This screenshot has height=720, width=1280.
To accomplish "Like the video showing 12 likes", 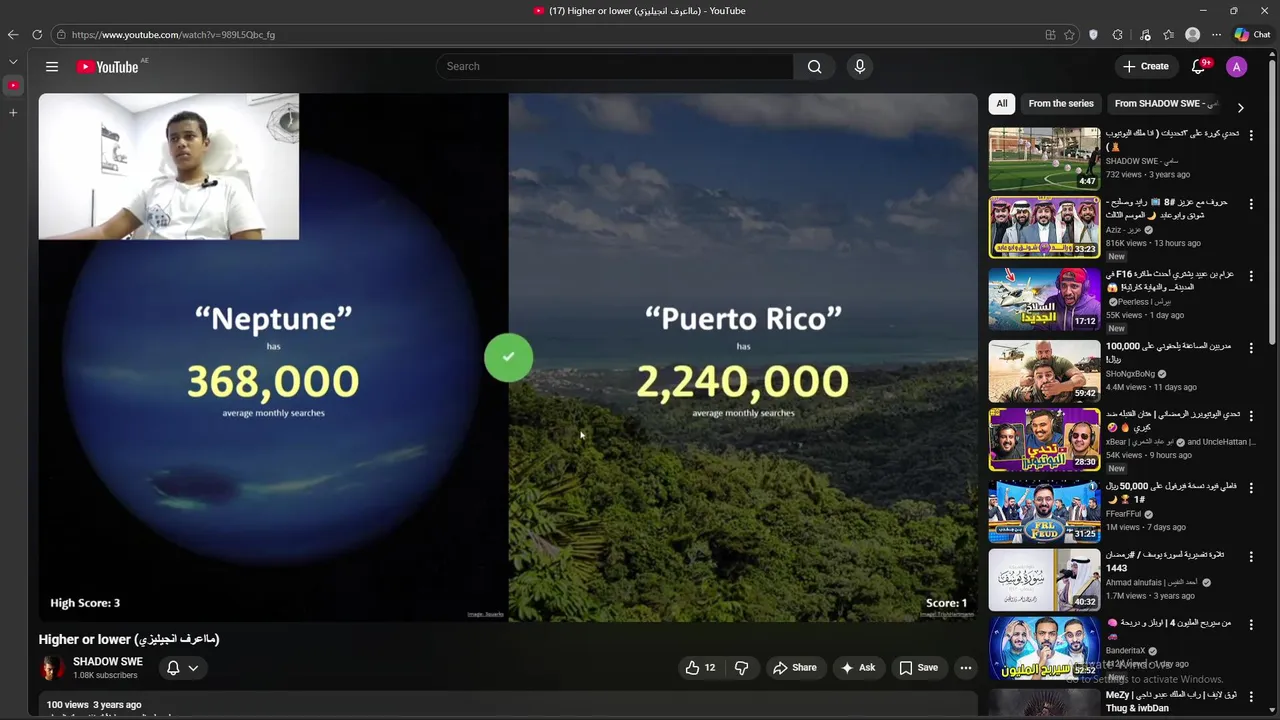I will point(700,668).
